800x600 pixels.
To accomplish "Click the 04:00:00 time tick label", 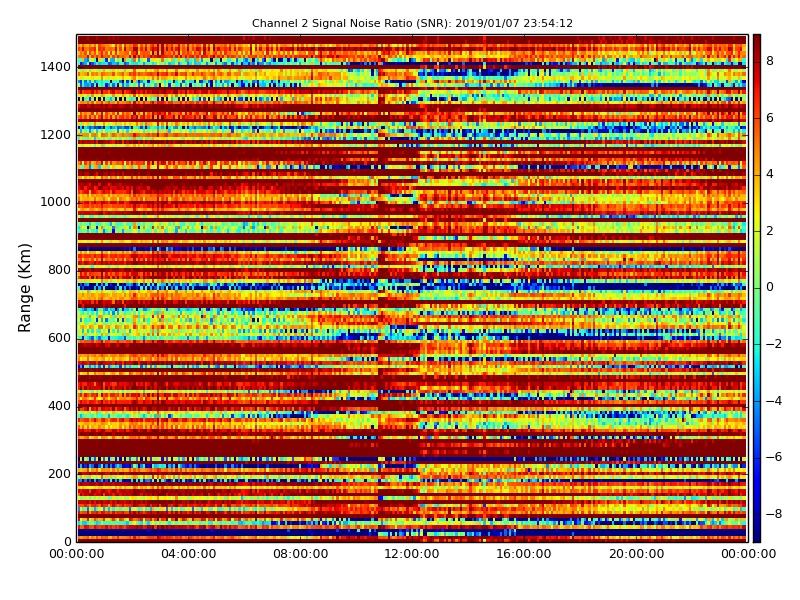I will point(189,554).
